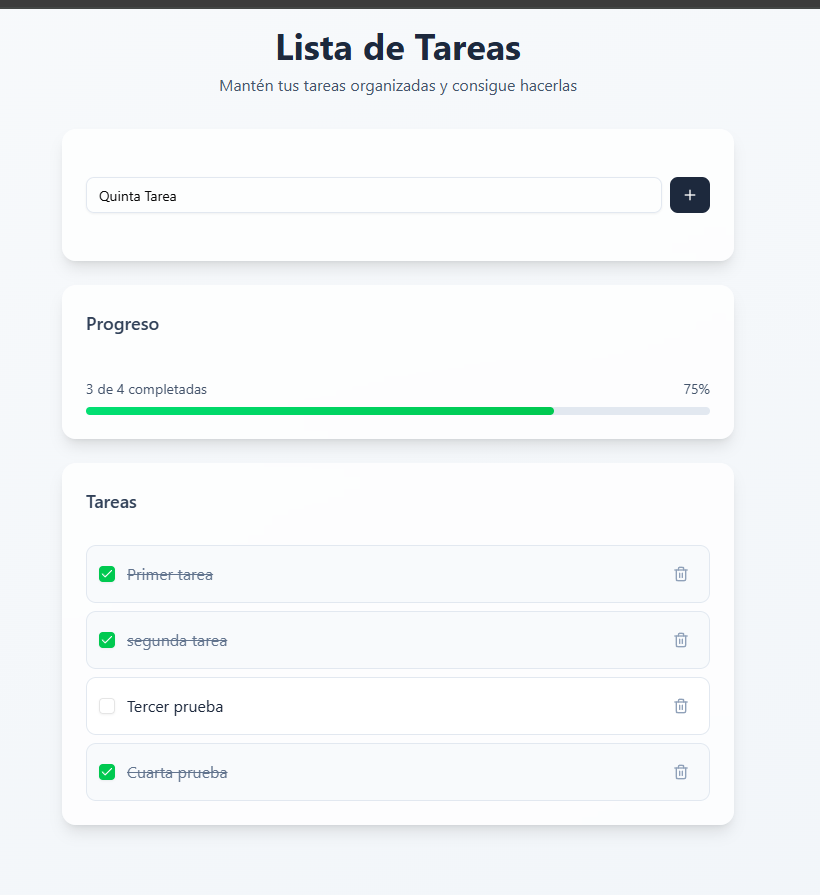Click the 75% progress percentage label
Screen dimensions: 820x895
pyautogui.click(x=696, y=389)
